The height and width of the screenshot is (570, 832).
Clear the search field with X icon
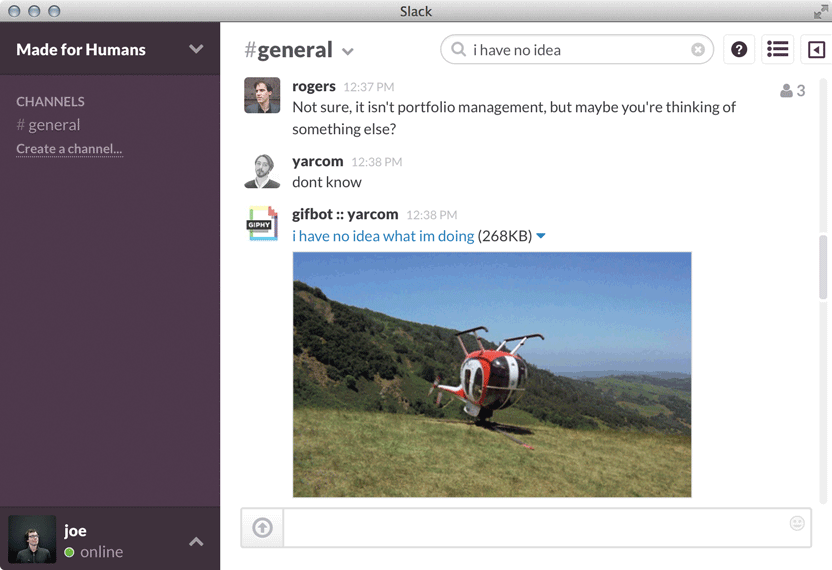(698, 49)
